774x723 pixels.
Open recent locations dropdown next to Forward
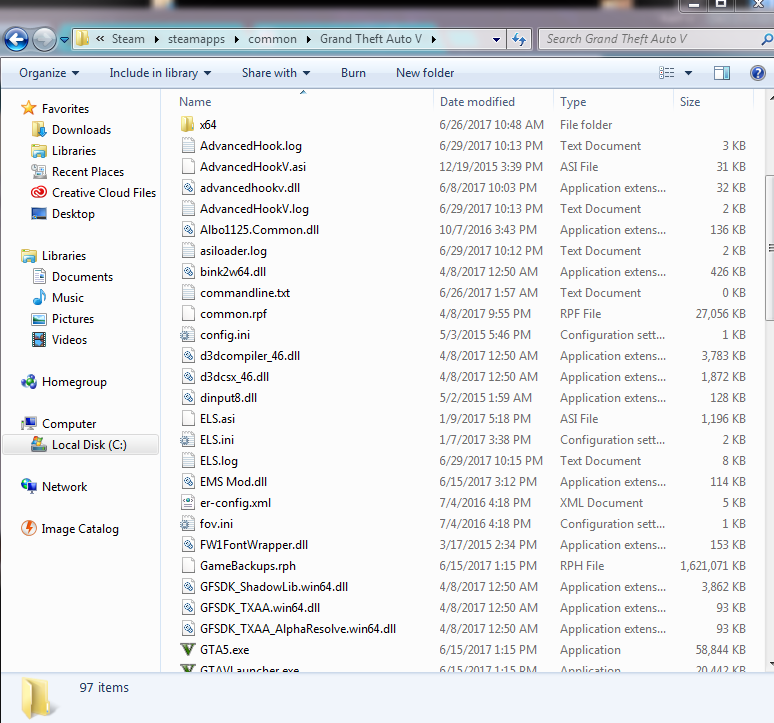tap(64, 39)
